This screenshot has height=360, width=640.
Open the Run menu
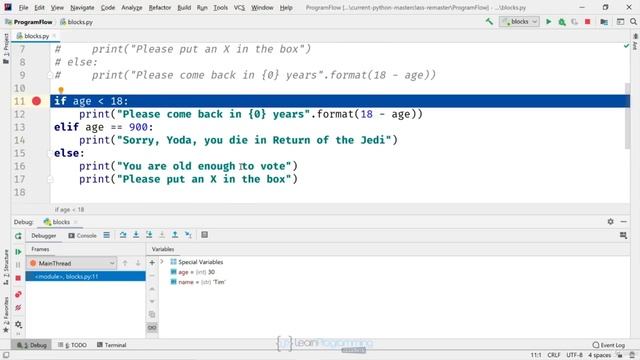coord(202,7)
